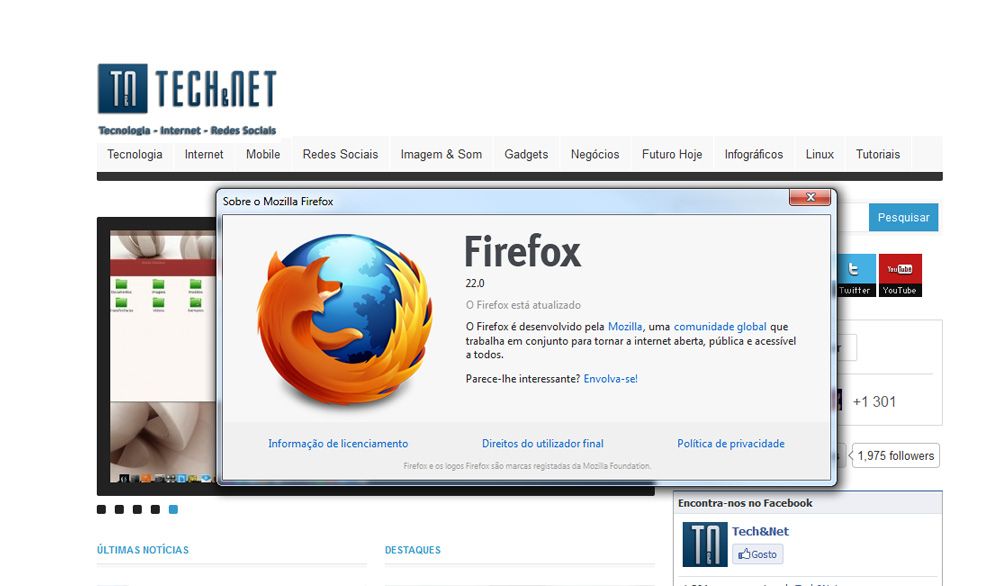1000x586 pixels.
Task: Navigate to the Linux category
Action: pyautogui.click(x=819, y=155)
